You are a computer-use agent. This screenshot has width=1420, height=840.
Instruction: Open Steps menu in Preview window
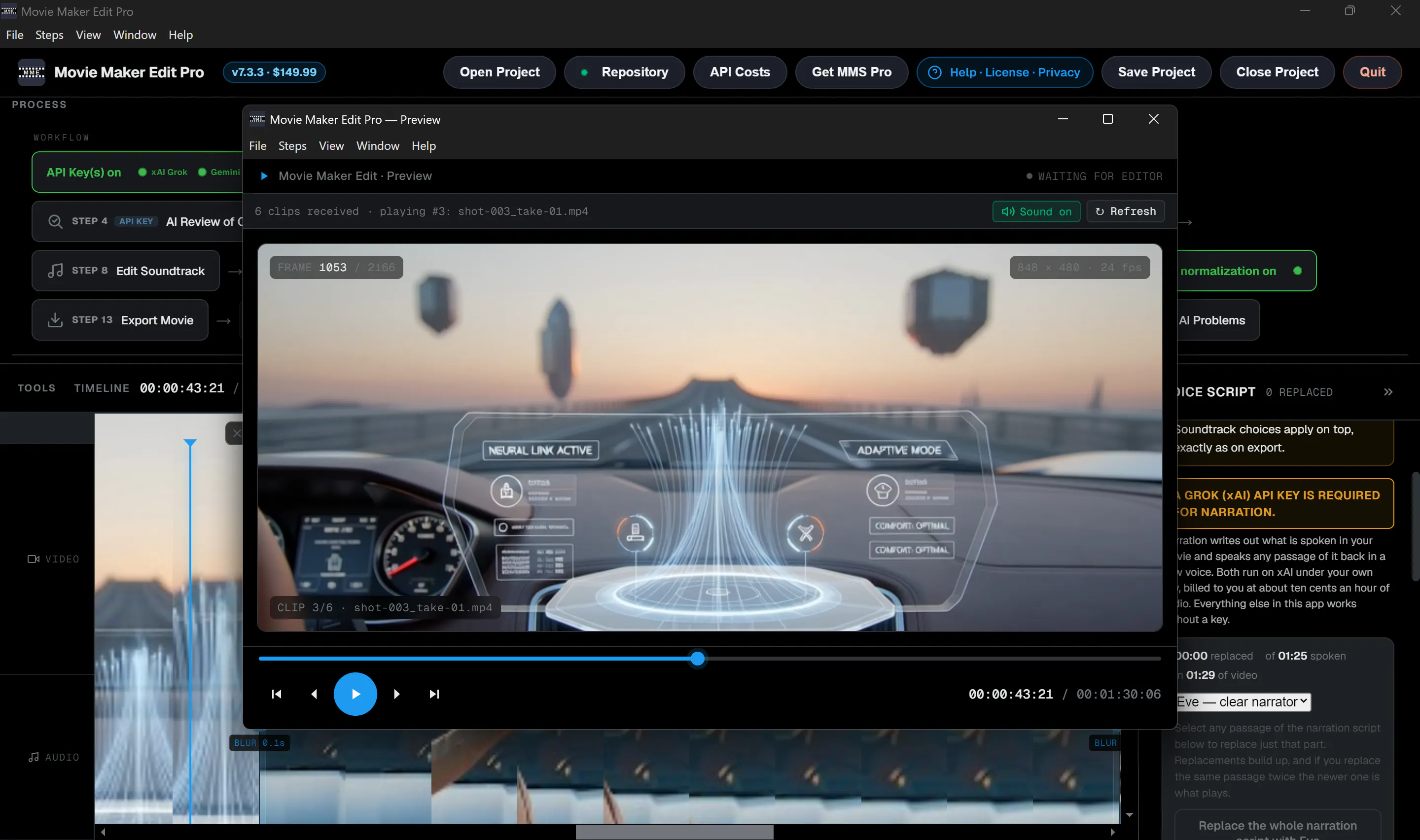(292, 145)
